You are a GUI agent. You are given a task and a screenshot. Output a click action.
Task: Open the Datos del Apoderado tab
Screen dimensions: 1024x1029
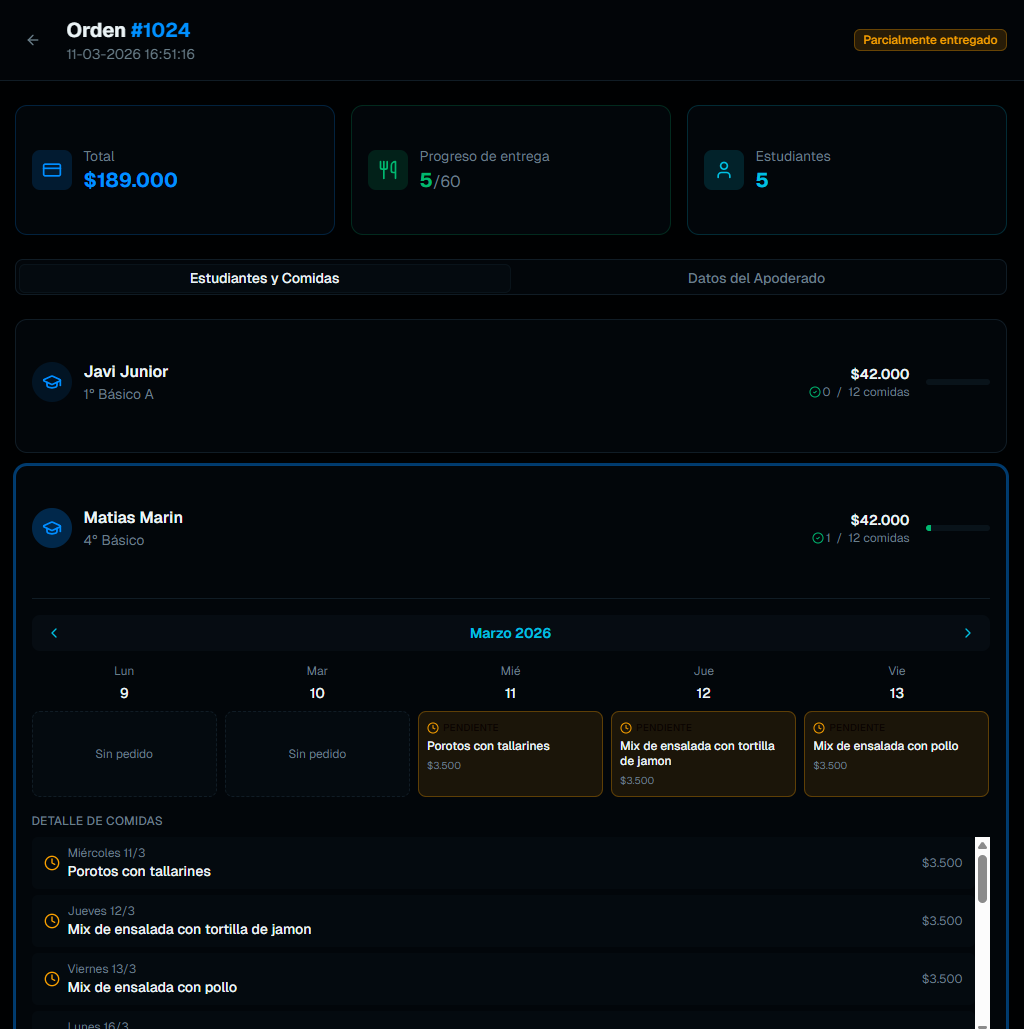tap(756, 278)
